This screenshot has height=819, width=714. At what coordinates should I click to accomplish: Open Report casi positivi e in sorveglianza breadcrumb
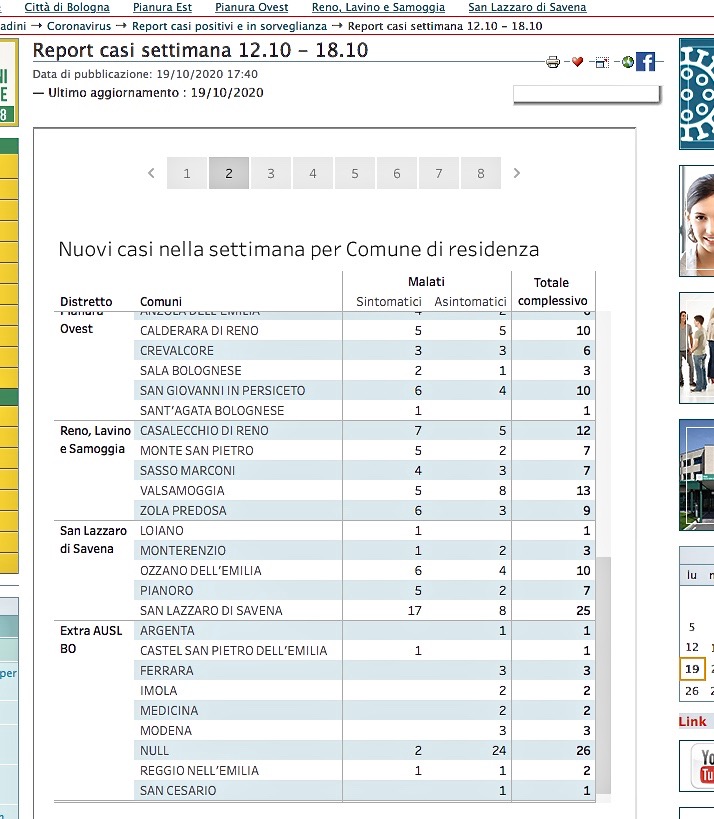click(229, 26)
